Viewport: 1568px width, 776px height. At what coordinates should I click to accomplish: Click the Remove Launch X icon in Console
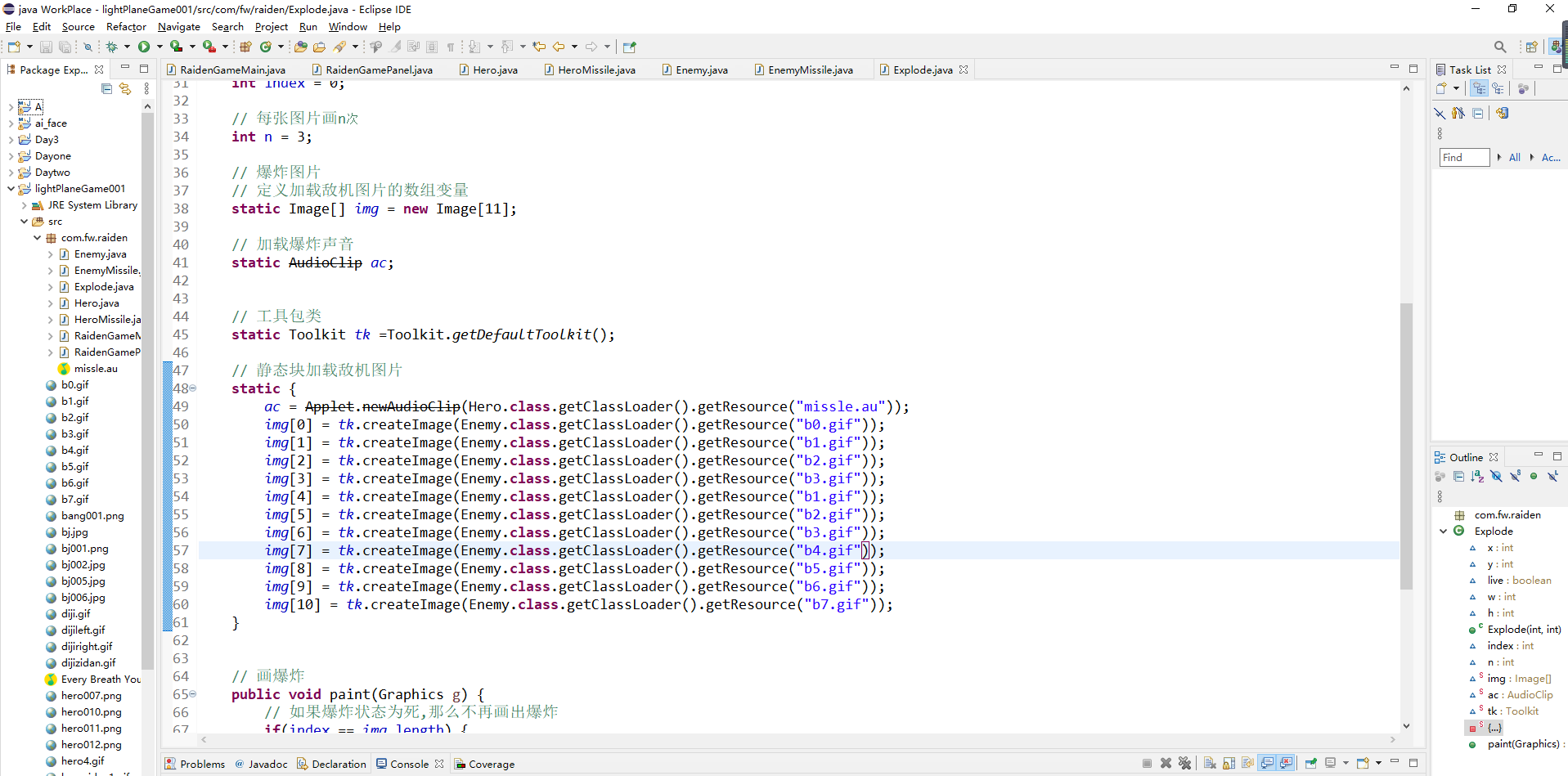pos(1166,763)
